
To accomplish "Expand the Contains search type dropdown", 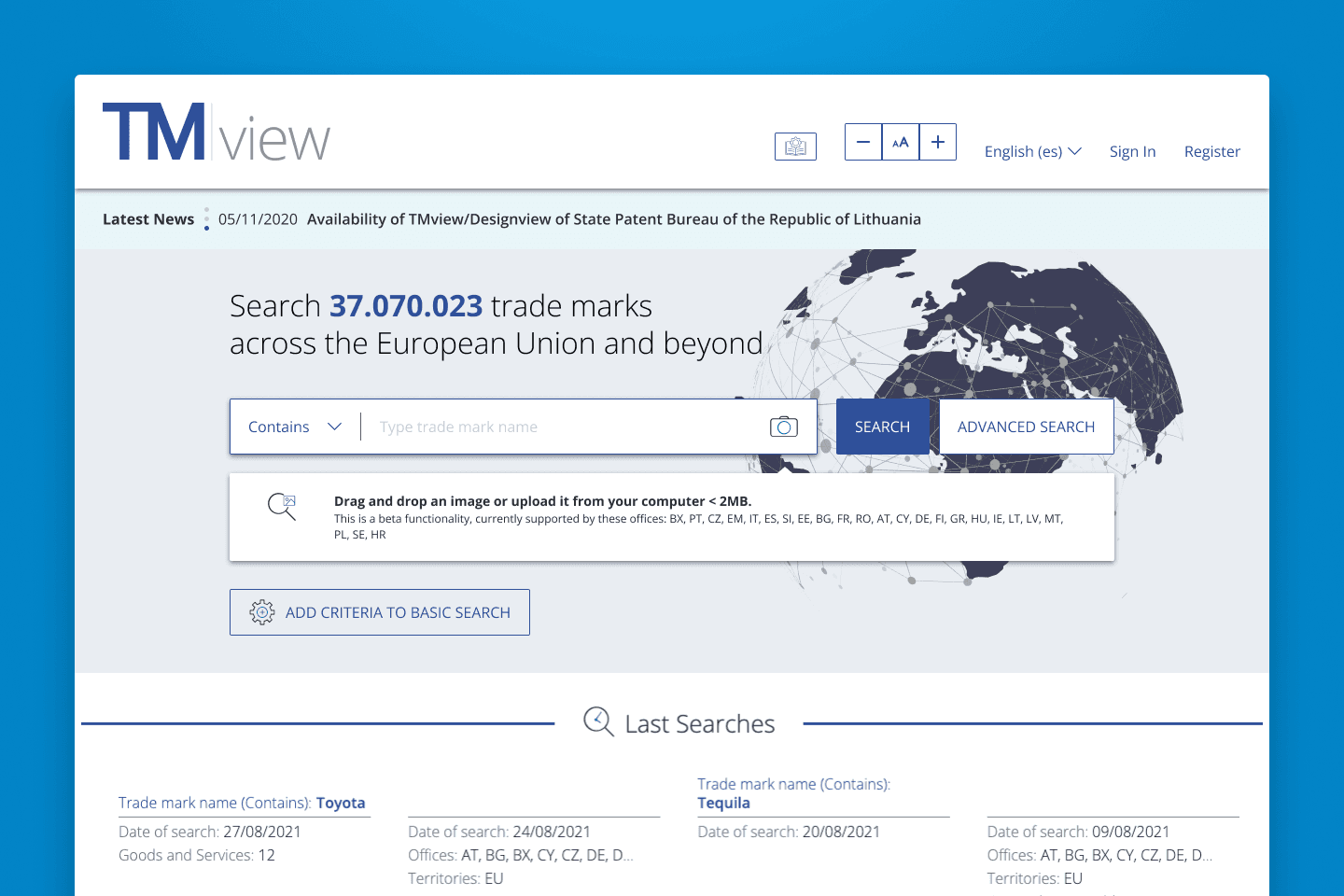I will 295,427.
